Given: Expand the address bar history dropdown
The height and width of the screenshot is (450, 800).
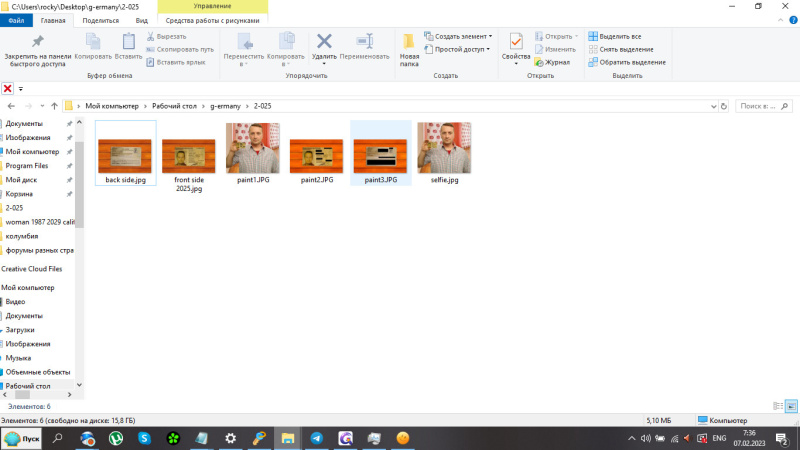Looking at the screenshot, I should 709,105.
